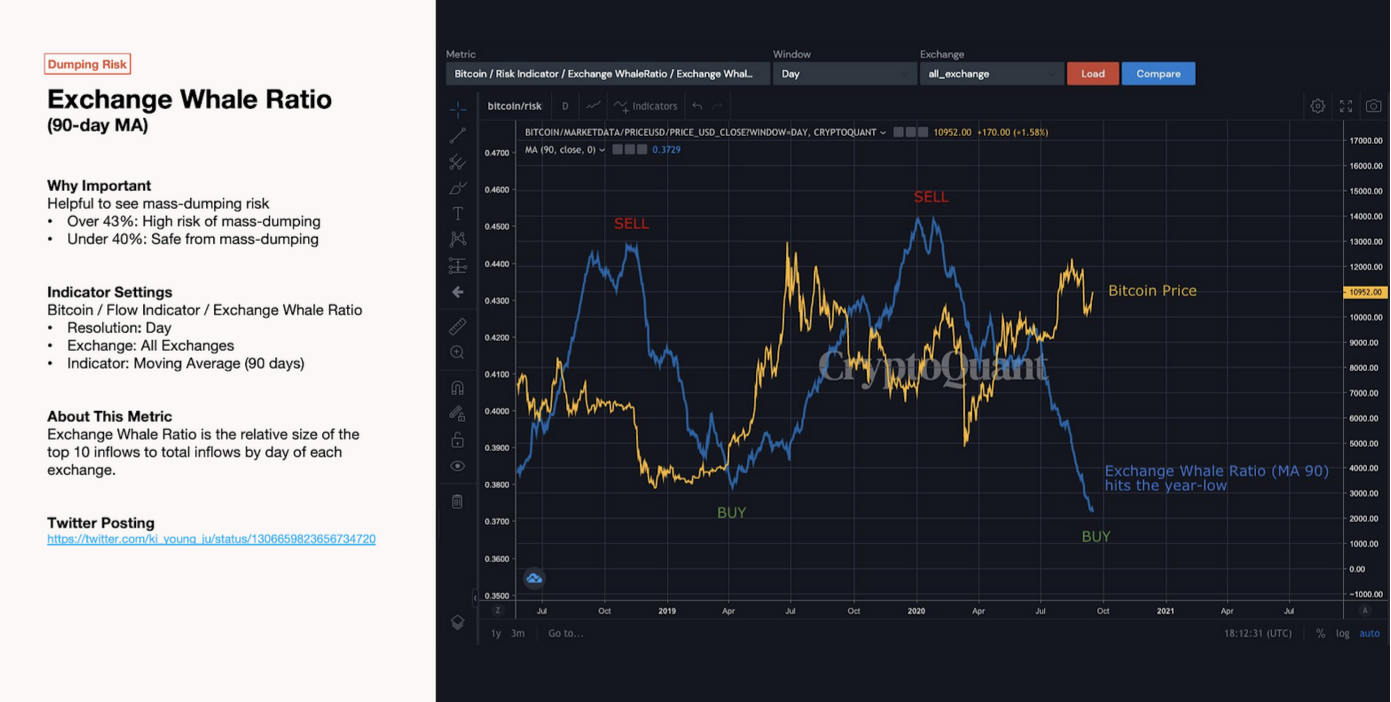The image size is (1391, 702).
Task: Open the Window dropdown showing Day
Action: [844, 74]
